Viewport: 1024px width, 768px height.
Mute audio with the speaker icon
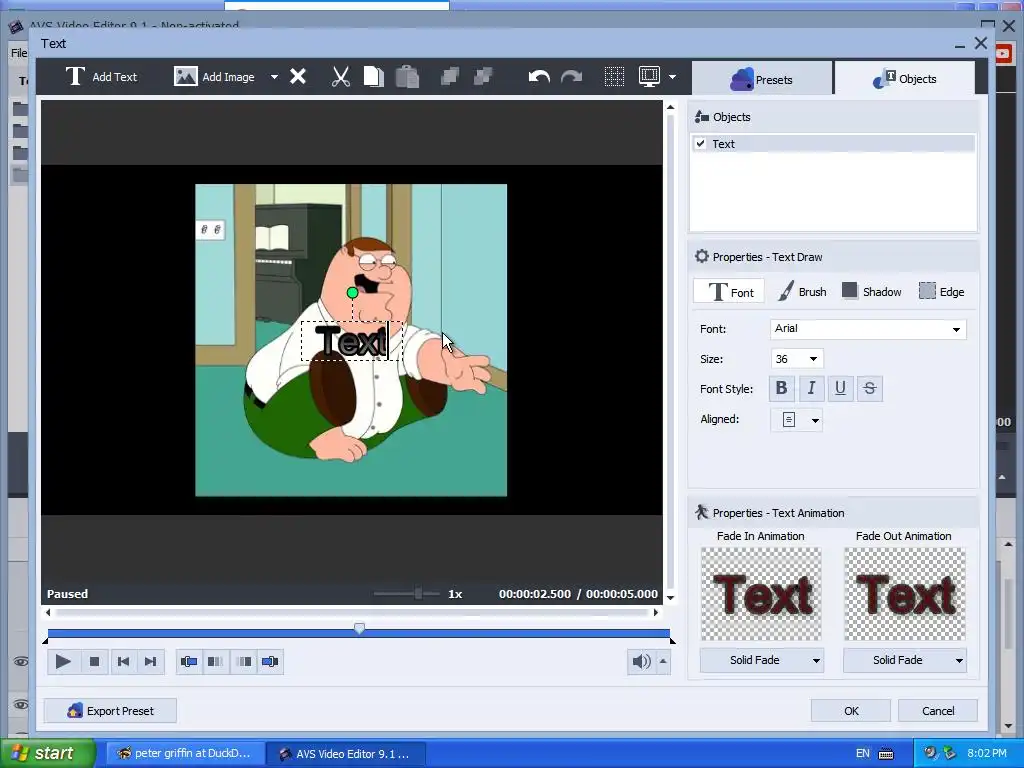click(641, 662)
